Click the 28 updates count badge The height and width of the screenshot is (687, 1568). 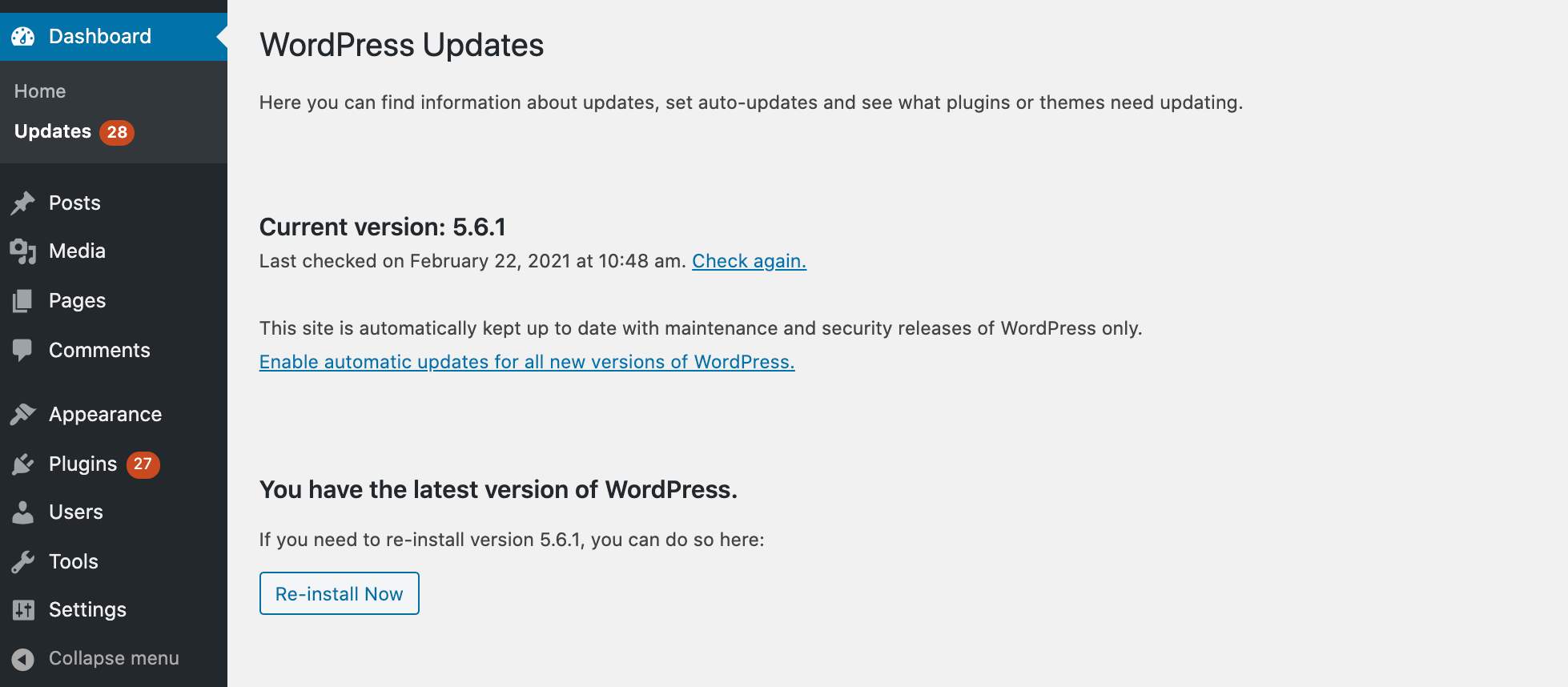click(x=117, y=132)
